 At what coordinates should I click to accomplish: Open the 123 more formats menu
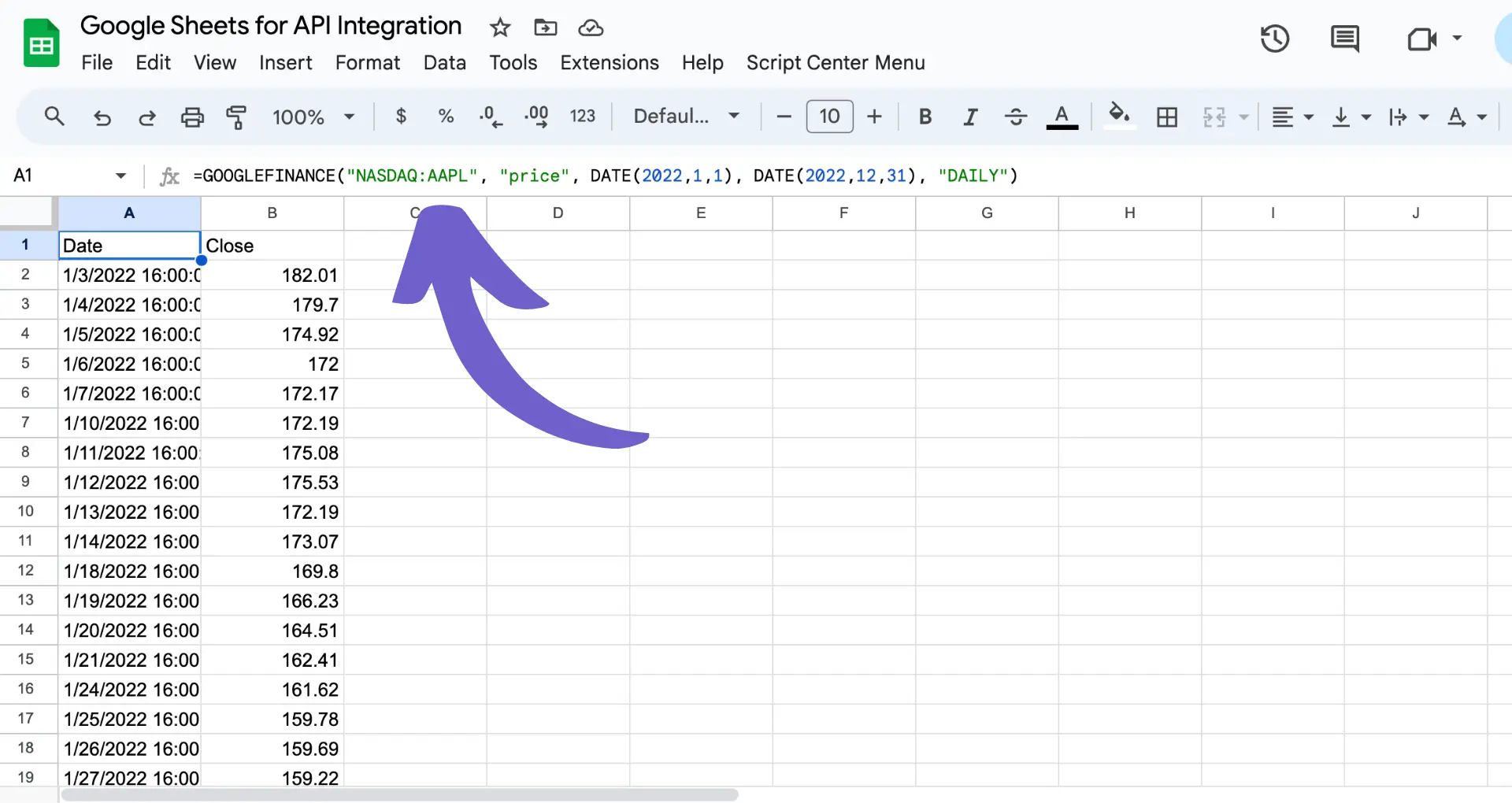coord(582,117)
